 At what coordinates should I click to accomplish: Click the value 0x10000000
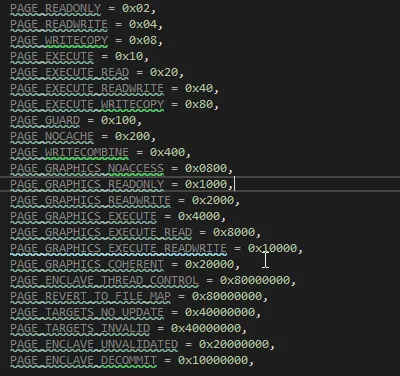click(x=213, y=360)
